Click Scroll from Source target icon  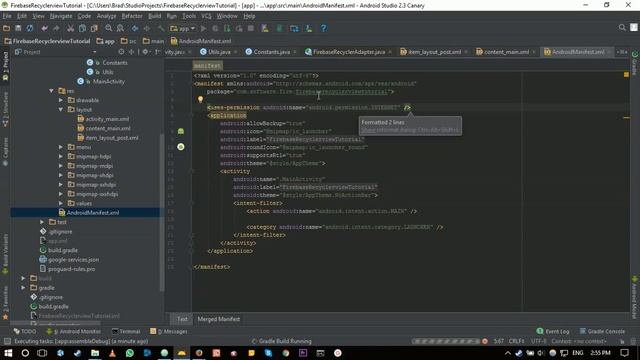click(x=121, y=52)
